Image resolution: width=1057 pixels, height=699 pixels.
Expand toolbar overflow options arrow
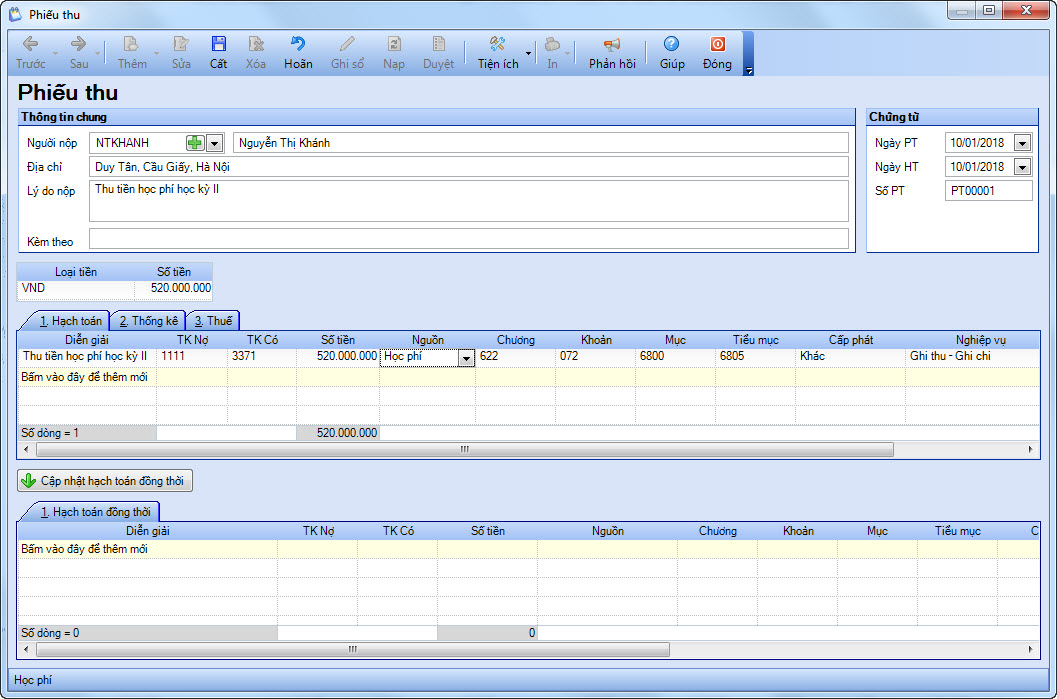coord(748,70)
